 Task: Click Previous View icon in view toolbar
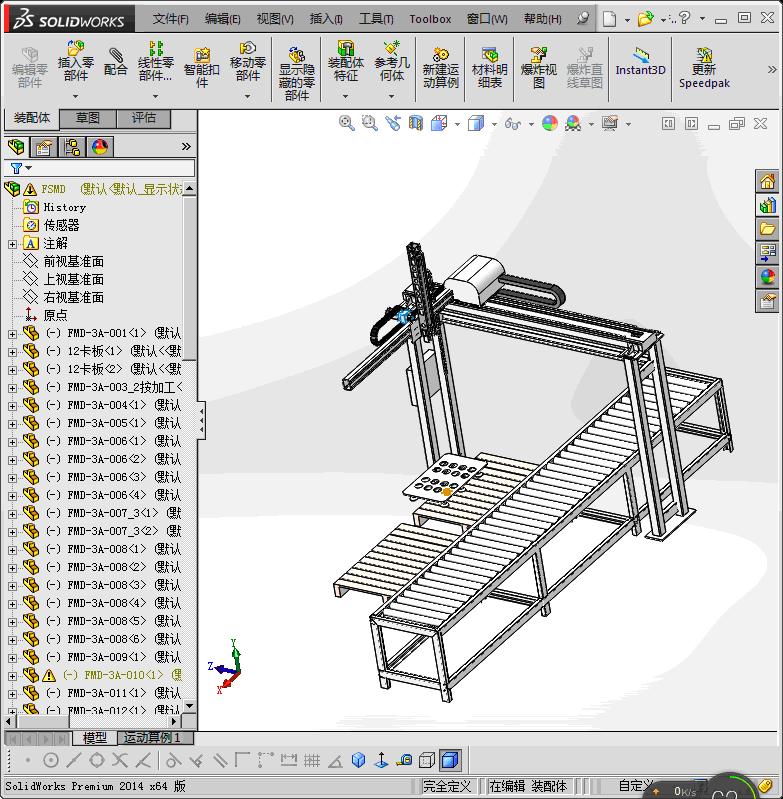392,123
